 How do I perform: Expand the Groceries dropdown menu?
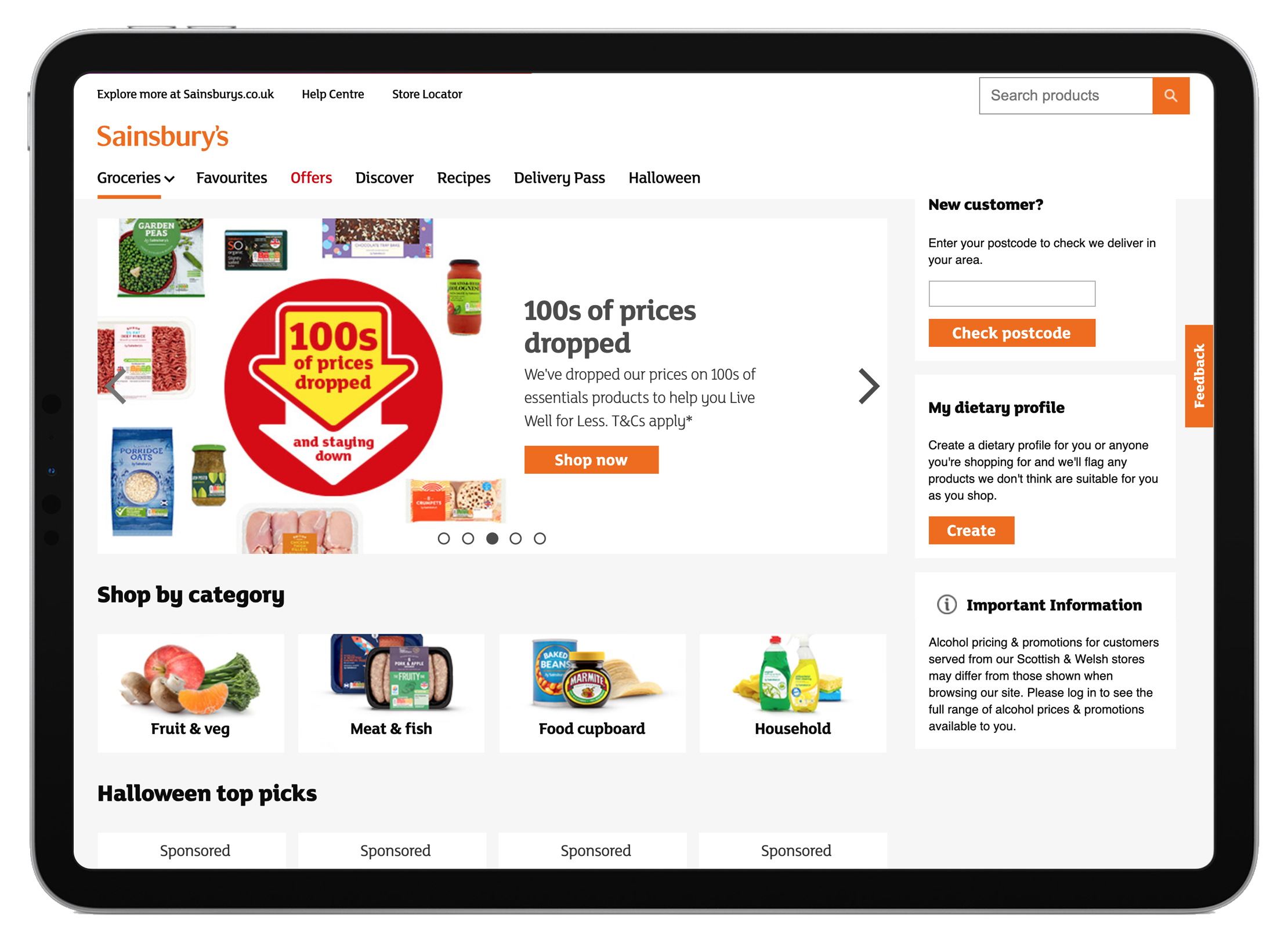(135, 178)
